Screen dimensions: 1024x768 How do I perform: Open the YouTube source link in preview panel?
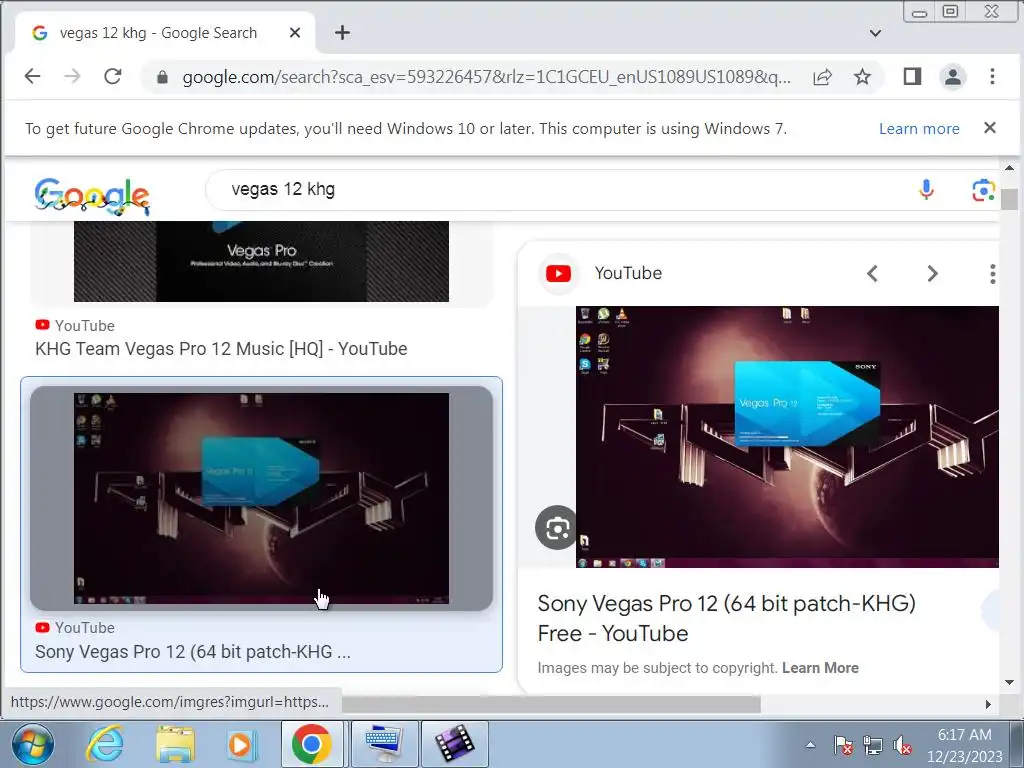pyautogui.click(x=628, y=273)
